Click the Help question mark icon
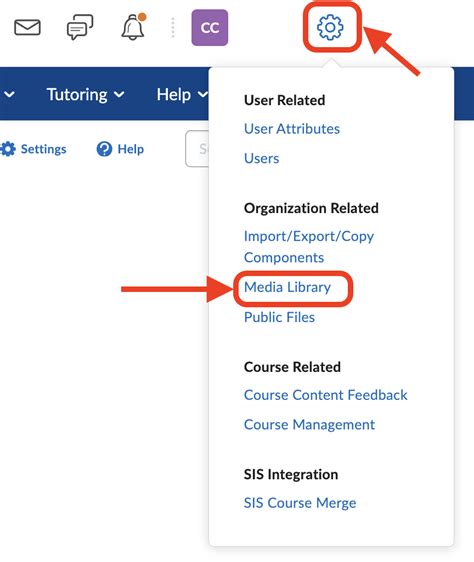Image resolution: width=474 pixels, height=562 pixels. pyautogui.click(x=104, y=149)
